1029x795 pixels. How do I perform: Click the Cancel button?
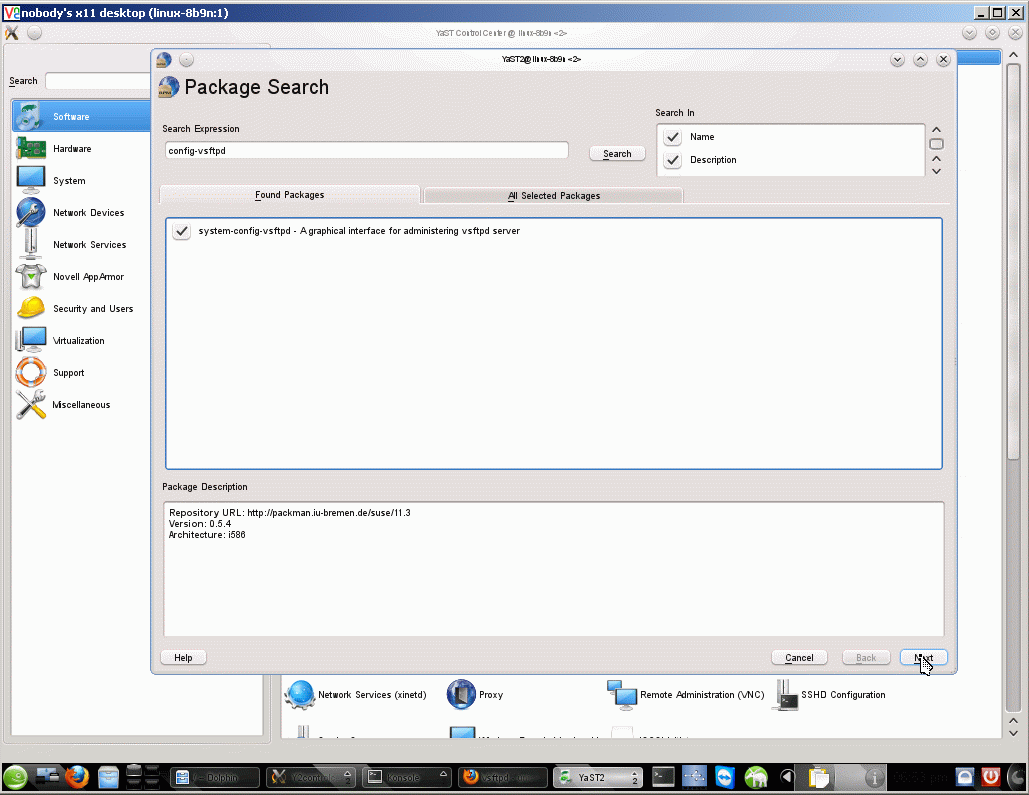[x=799, y=658]
